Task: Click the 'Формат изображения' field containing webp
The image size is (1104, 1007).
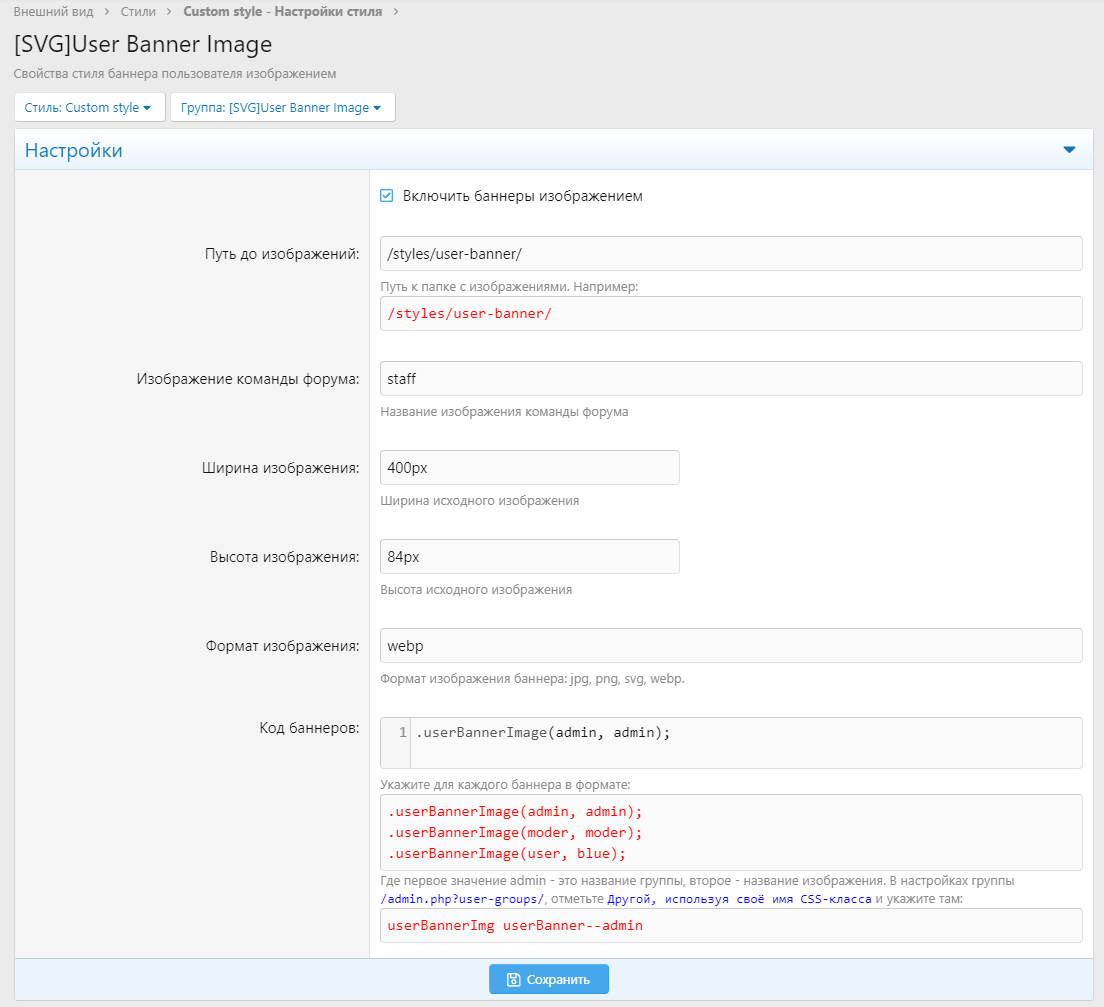Action: click(731, 646)
